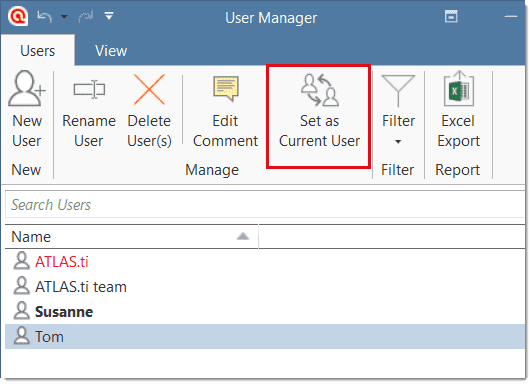Switch to the Users tab
Viewport: 532px width, 385px height.
[37, 51]
